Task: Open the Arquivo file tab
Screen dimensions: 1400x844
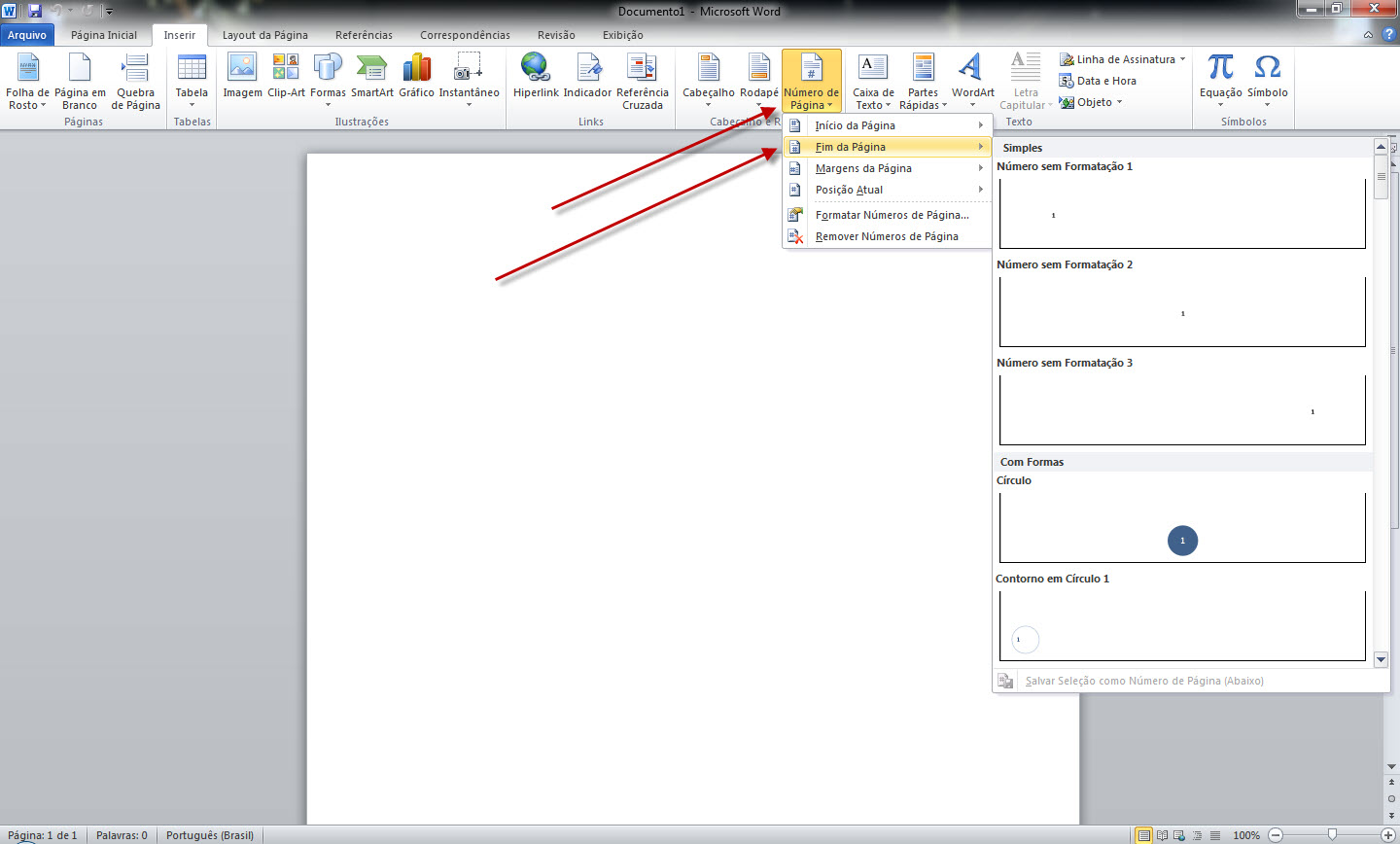Action: click(27, 35)
